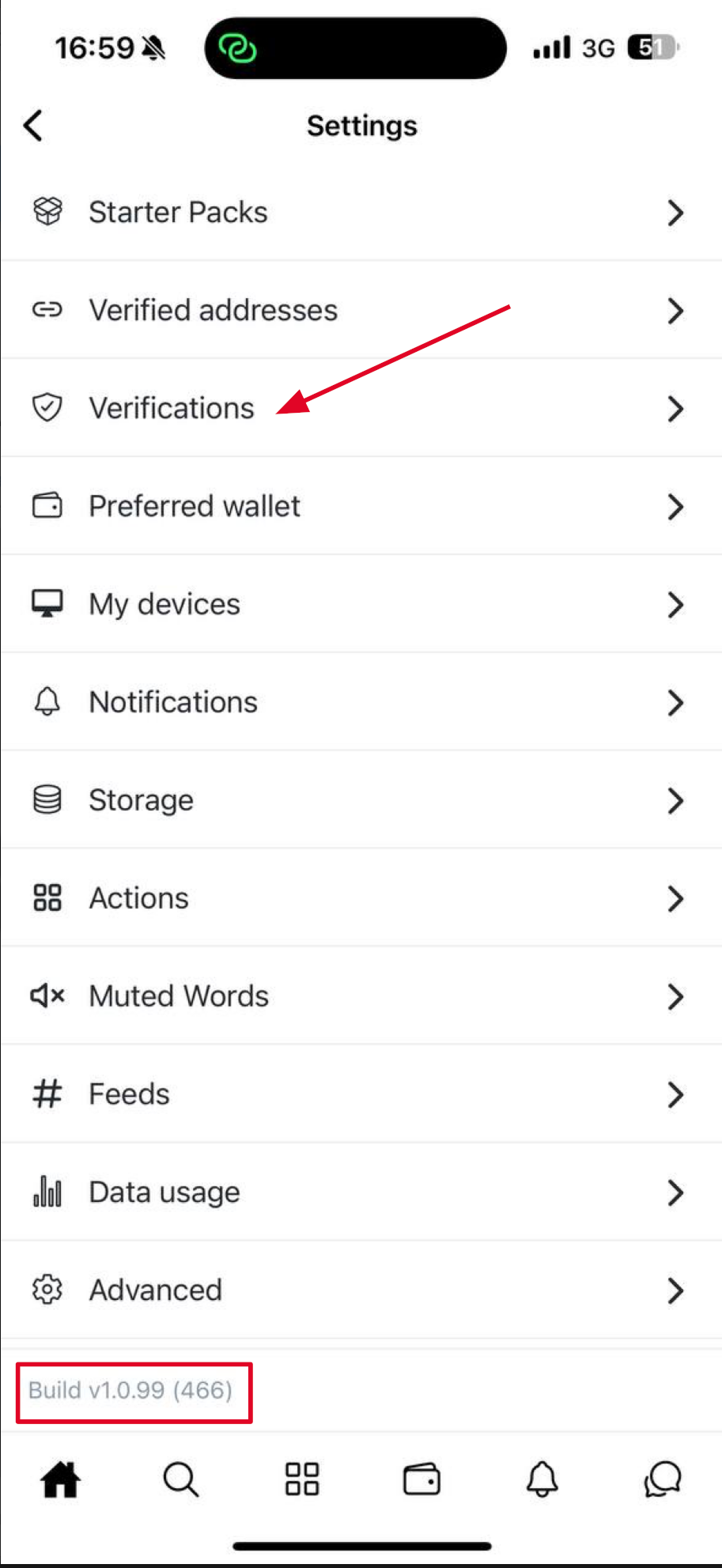Tap the Verified addresses link icon

[x=47, y=310]
